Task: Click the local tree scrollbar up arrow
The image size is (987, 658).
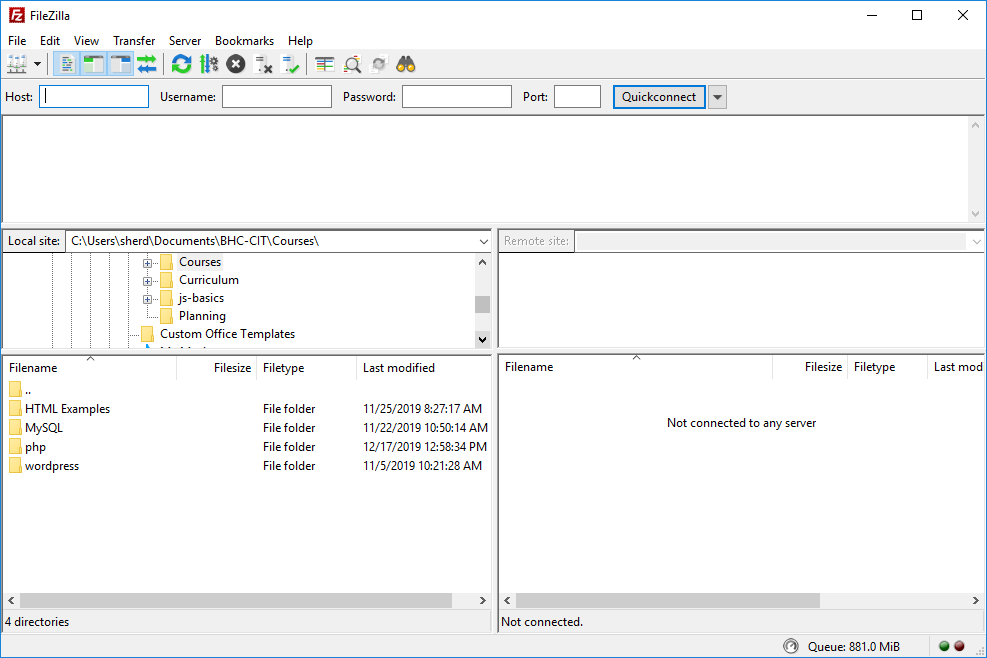Action: (483, 262)
